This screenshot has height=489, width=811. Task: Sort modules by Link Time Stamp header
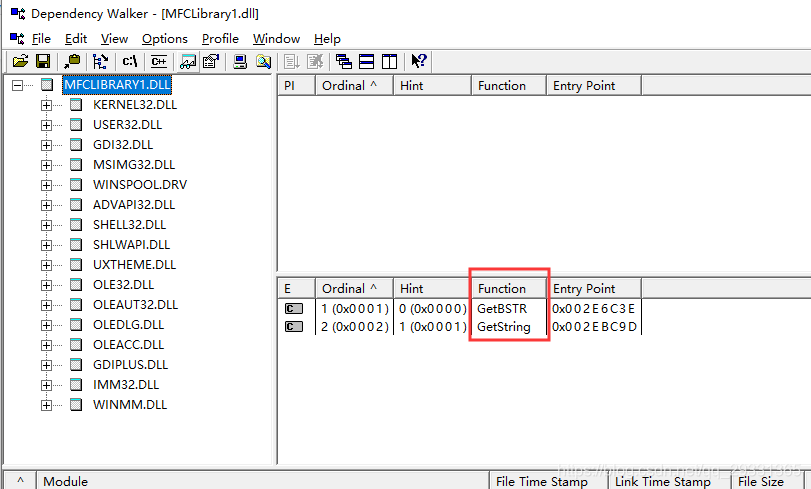[670, 481]
